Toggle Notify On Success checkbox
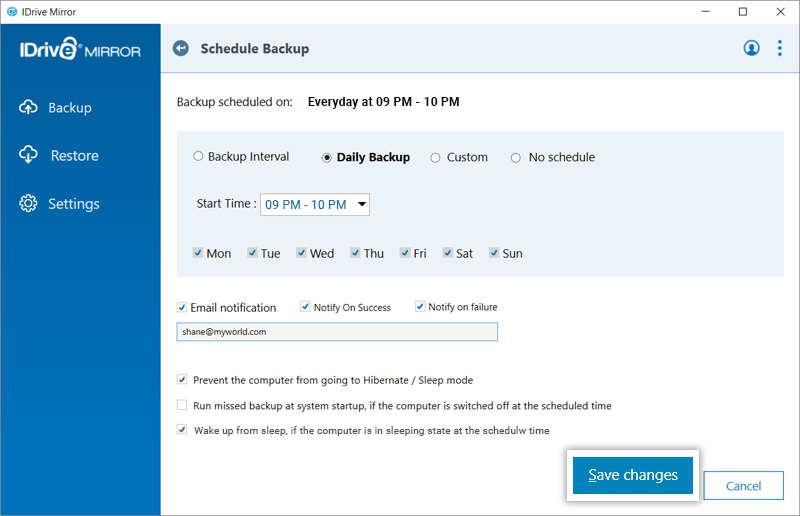Screen dimensions: 800x516 (305, 306)
